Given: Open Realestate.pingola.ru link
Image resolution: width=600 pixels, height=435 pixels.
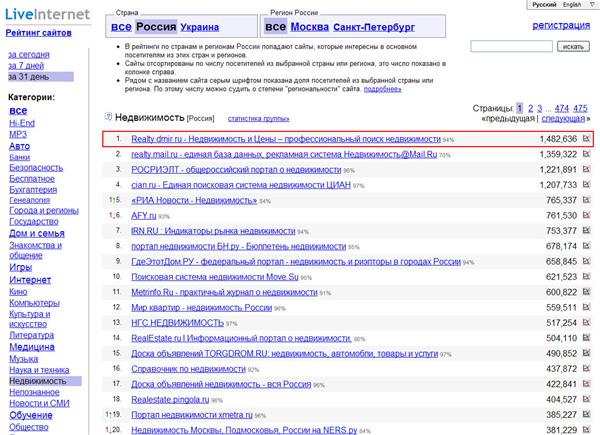Looking at the screenshot, I should pos(170,399).
